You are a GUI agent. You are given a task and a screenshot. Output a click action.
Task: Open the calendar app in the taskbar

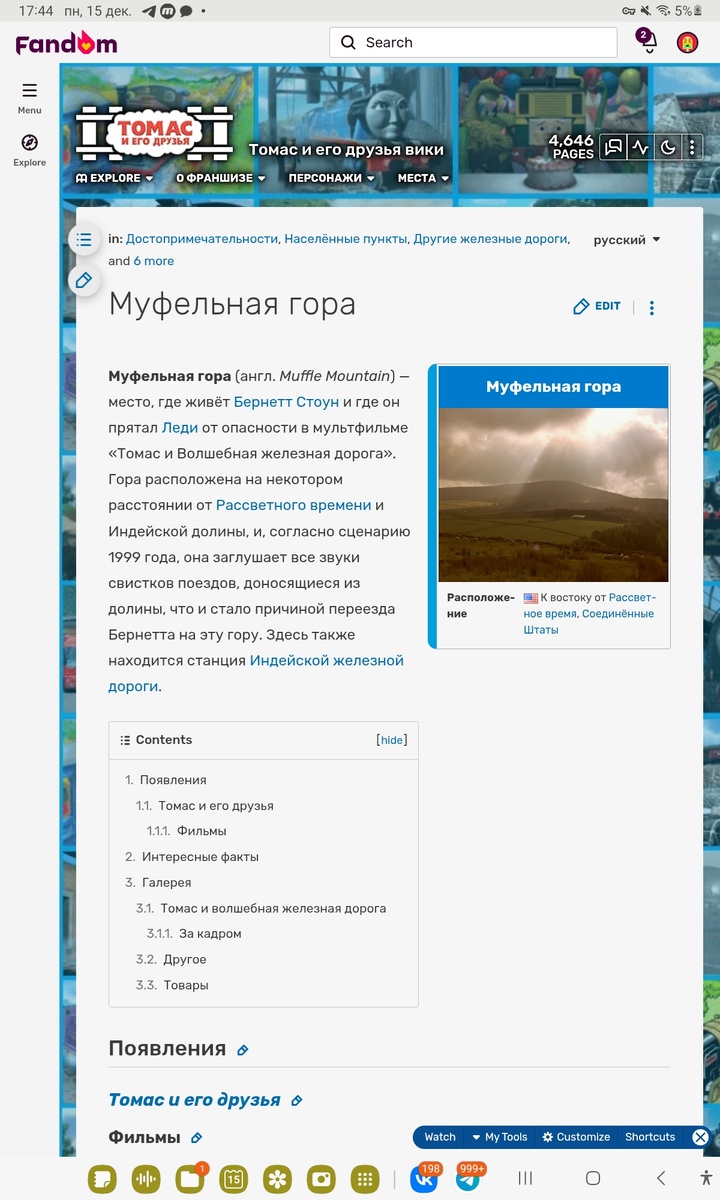click(x=234, y=1179)
